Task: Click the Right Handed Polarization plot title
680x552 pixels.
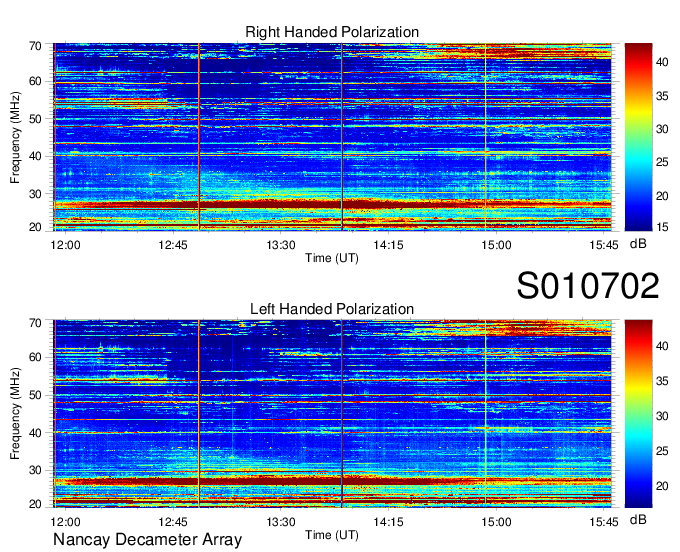Action: coord(332,32)
